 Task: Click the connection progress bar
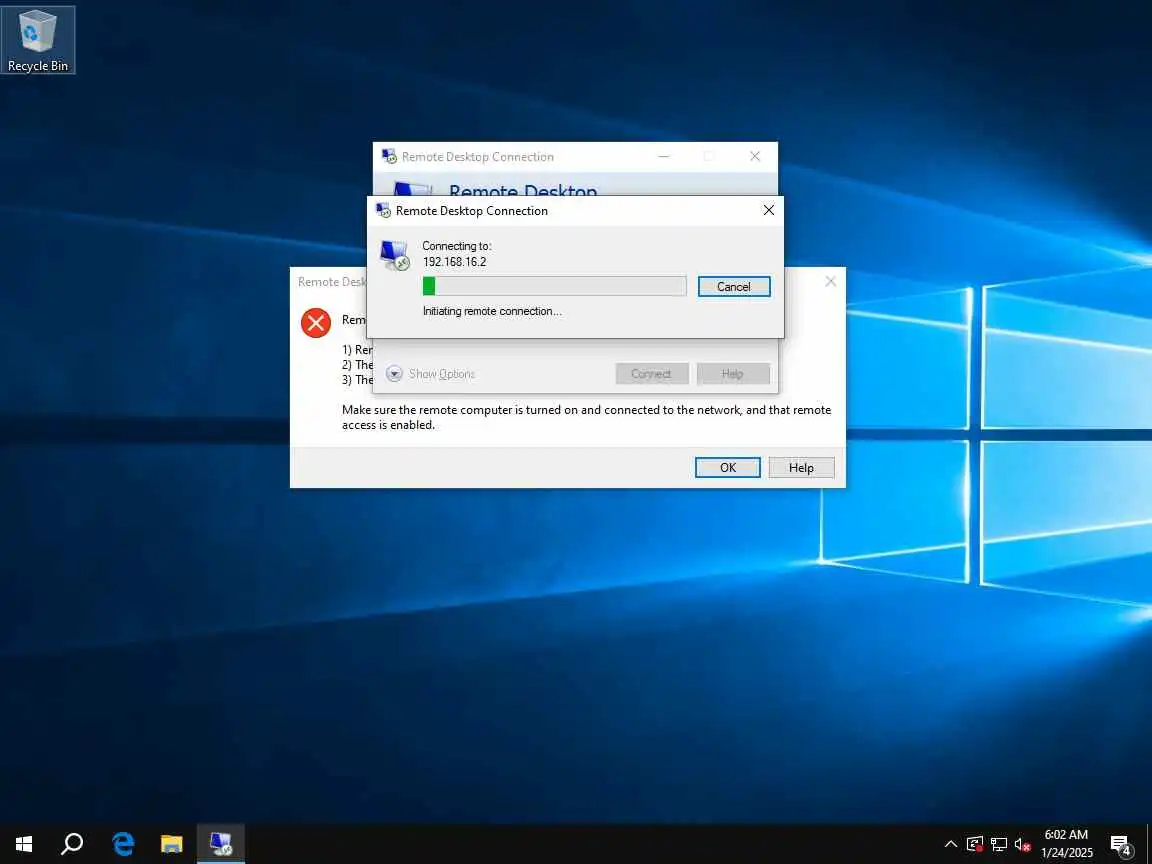555,286
